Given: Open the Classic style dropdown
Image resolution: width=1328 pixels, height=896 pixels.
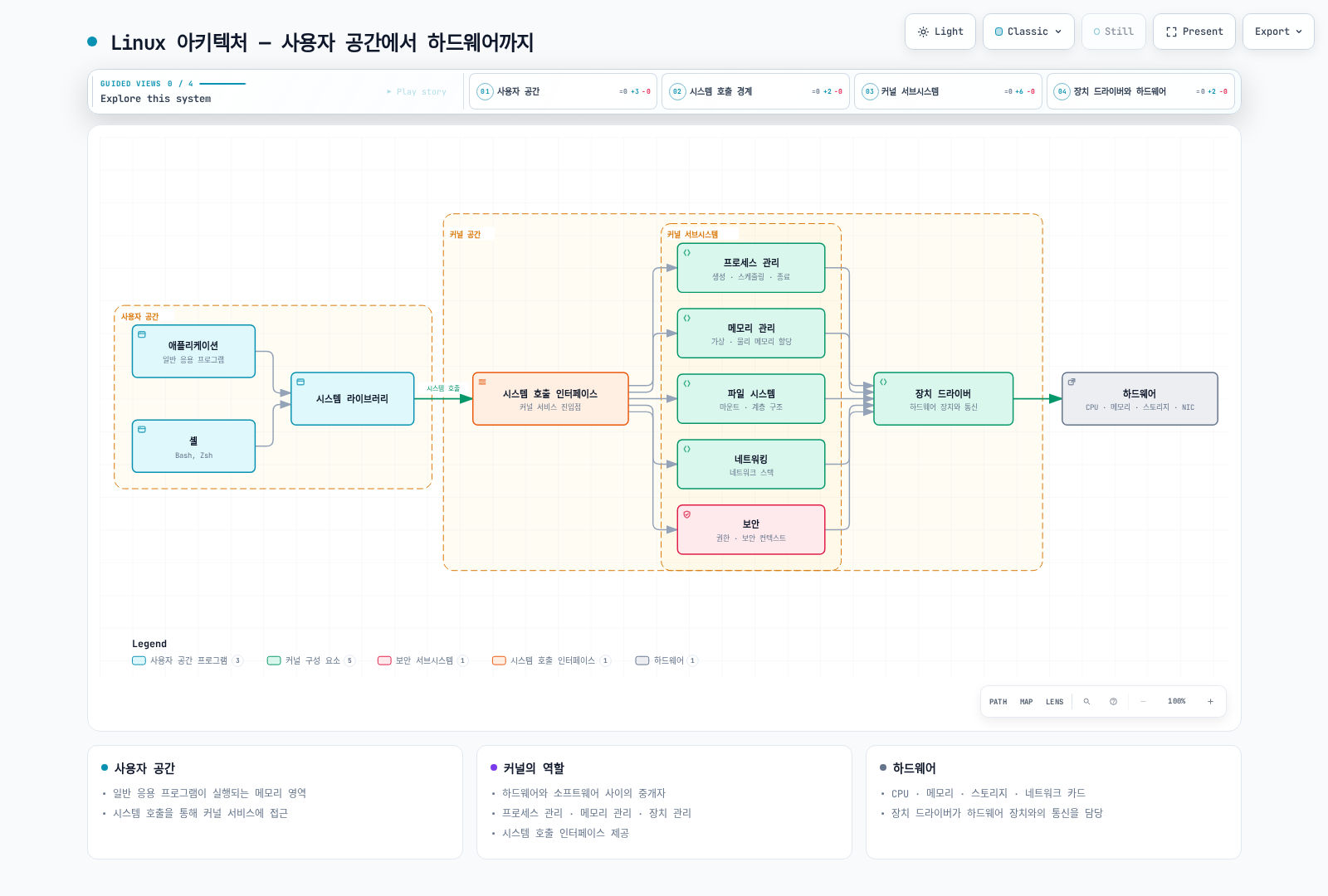Looking at the screenshot, I should coord(1028,32).
